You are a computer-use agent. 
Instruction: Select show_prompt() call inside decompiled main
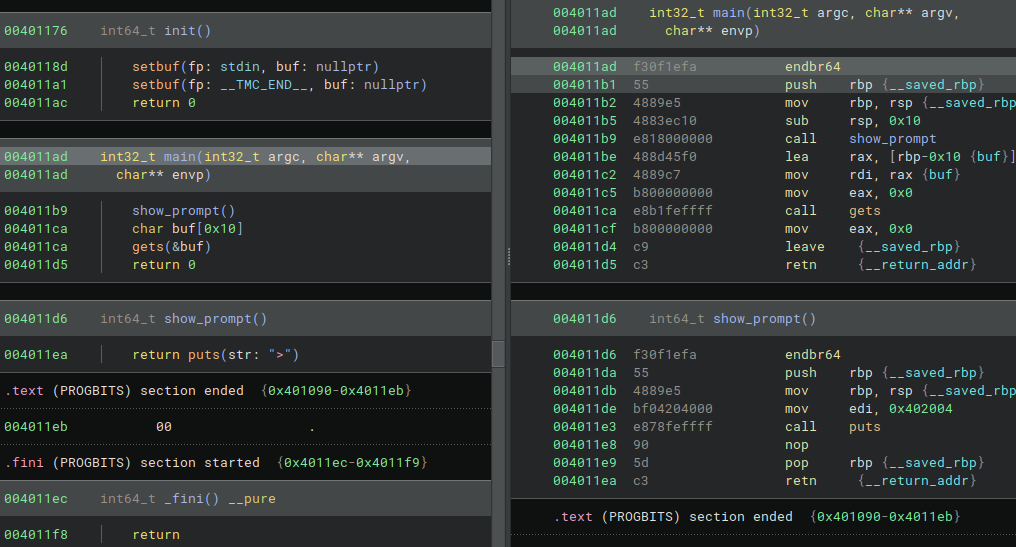[x=183, y=211]
